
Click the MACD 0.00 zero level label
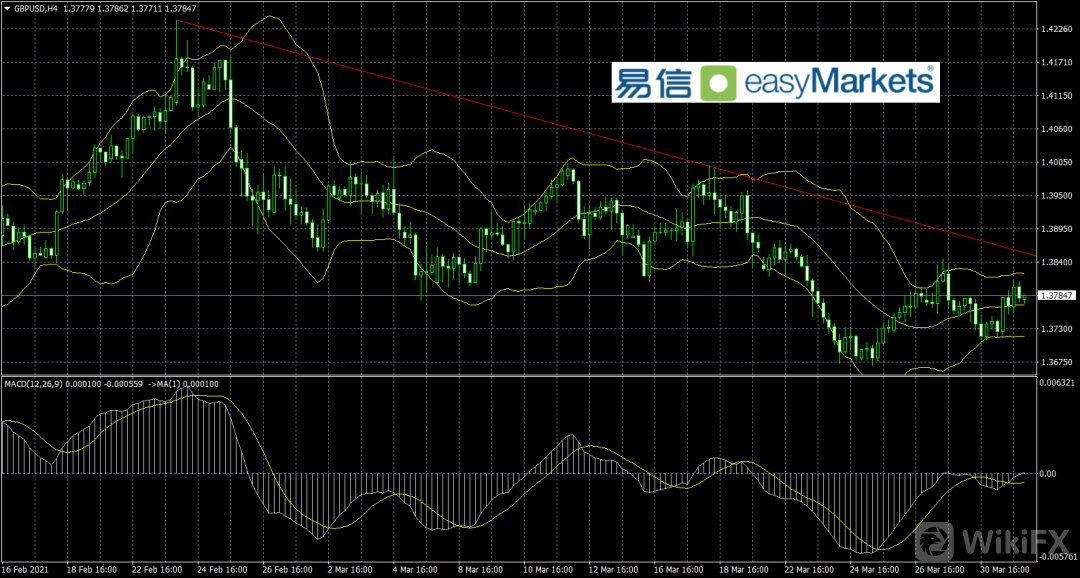tap(1050, 474)
